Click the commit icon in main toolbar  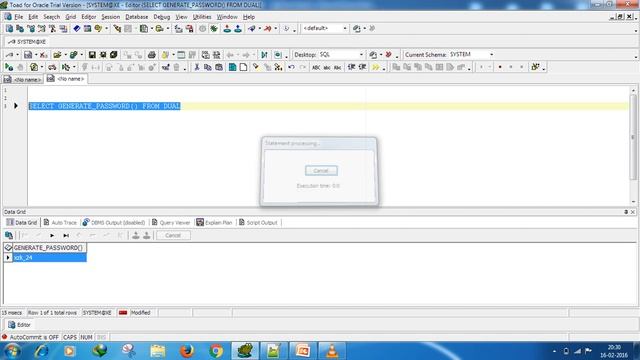coord(227,29)
